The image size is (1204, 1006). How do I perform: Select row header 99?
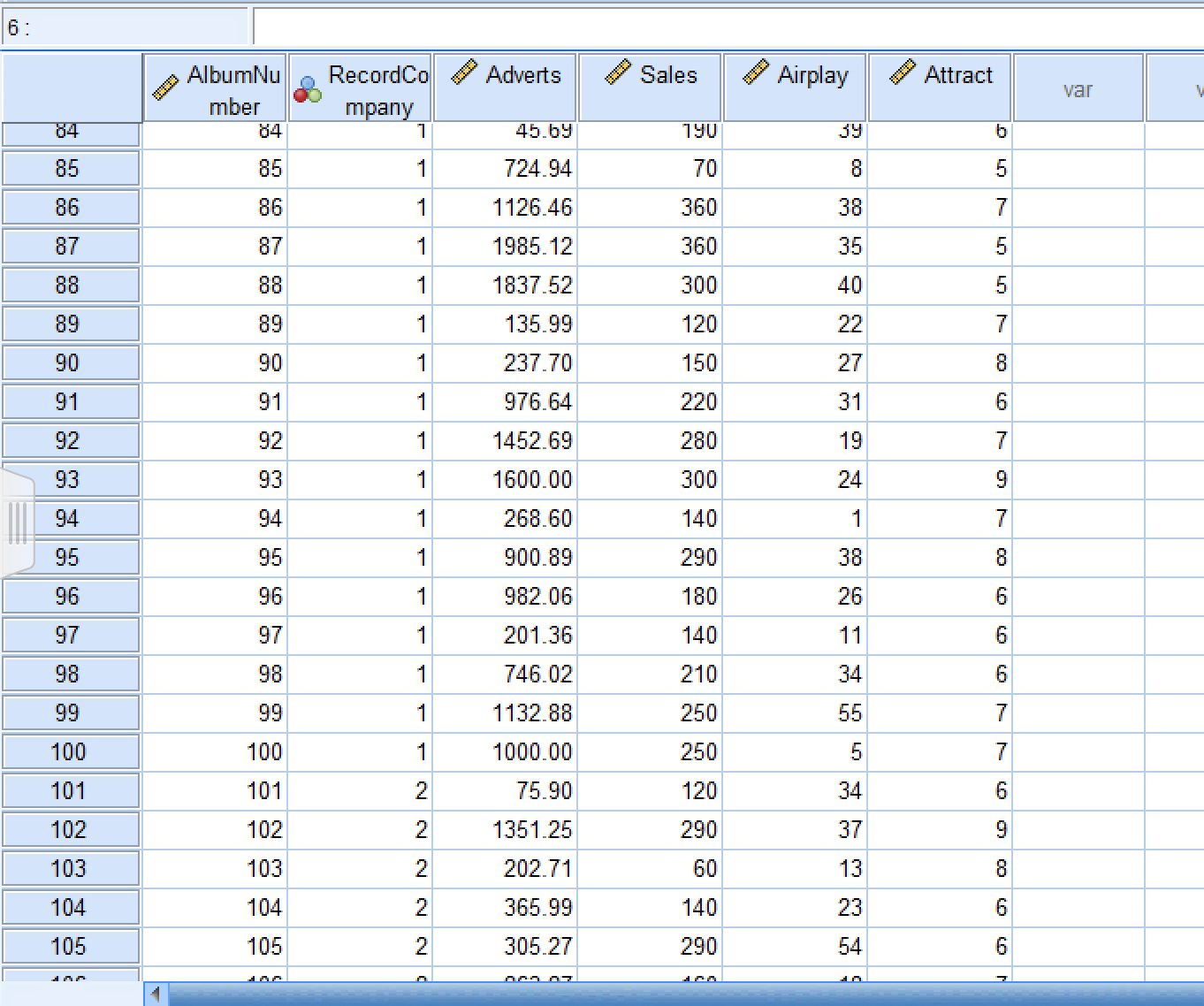[71, 713]
